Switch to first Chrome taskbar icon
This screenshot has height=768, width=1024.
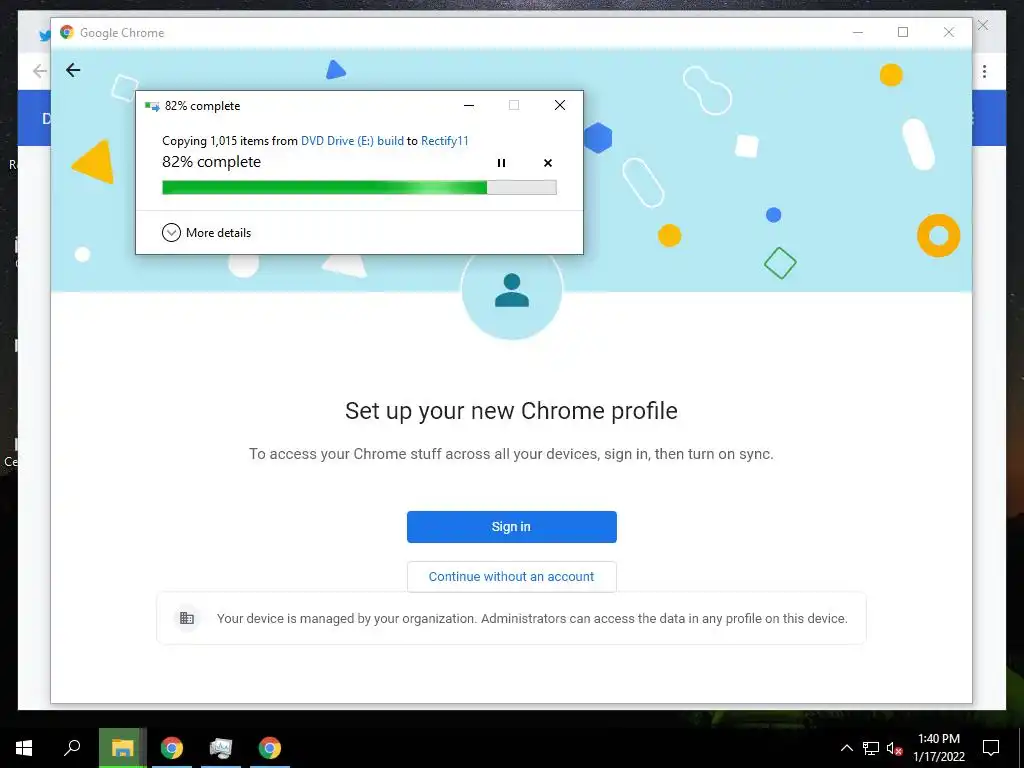point(172,748)
